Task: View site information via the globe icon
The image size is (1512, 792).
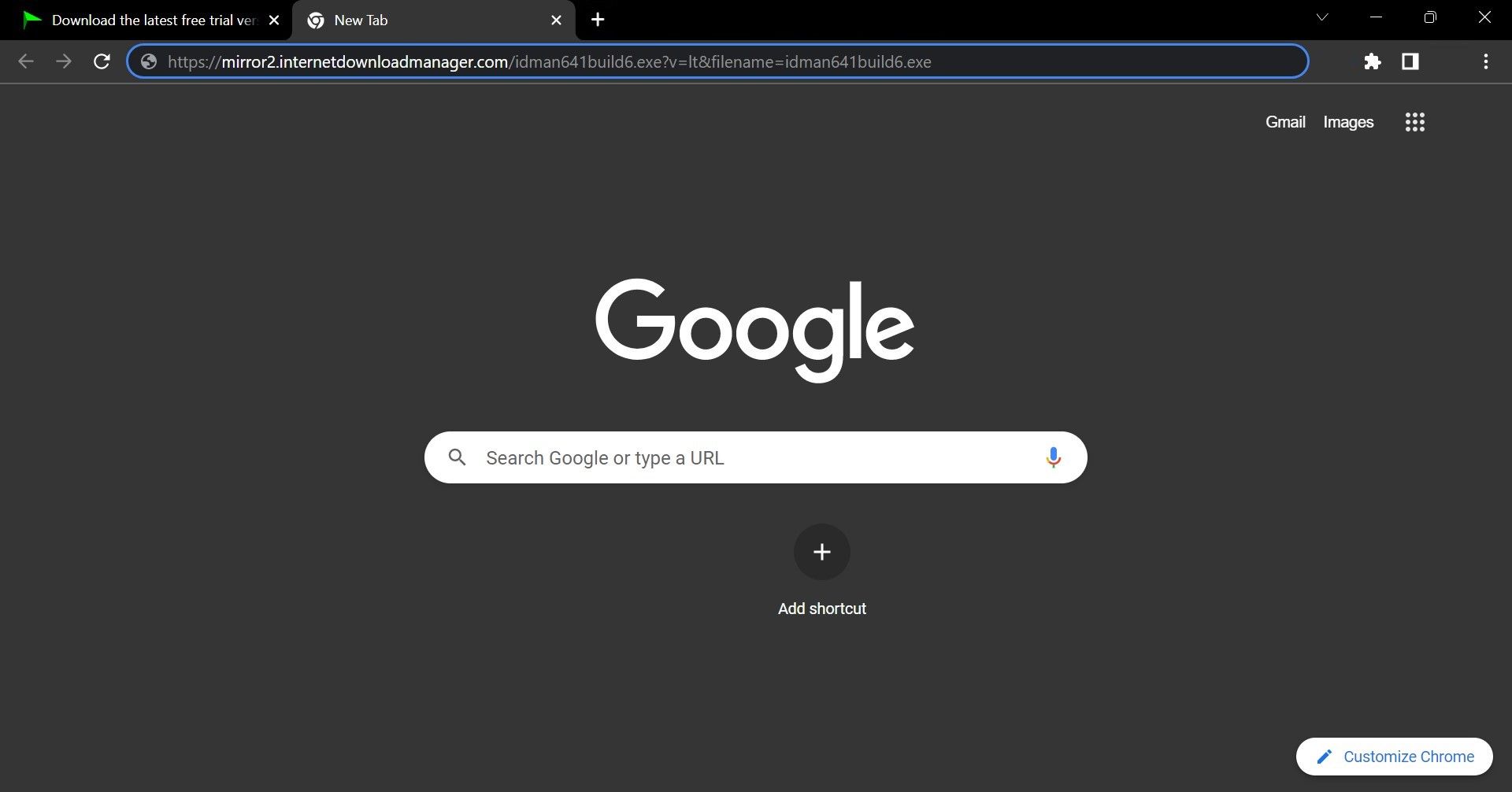Action: point(149,61)
